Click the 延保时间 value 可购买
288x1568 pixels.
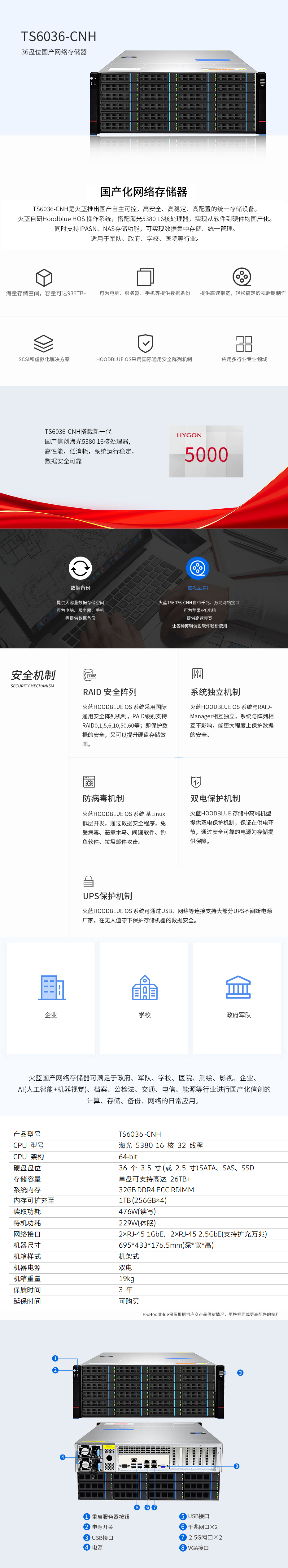pos(129,1301)
